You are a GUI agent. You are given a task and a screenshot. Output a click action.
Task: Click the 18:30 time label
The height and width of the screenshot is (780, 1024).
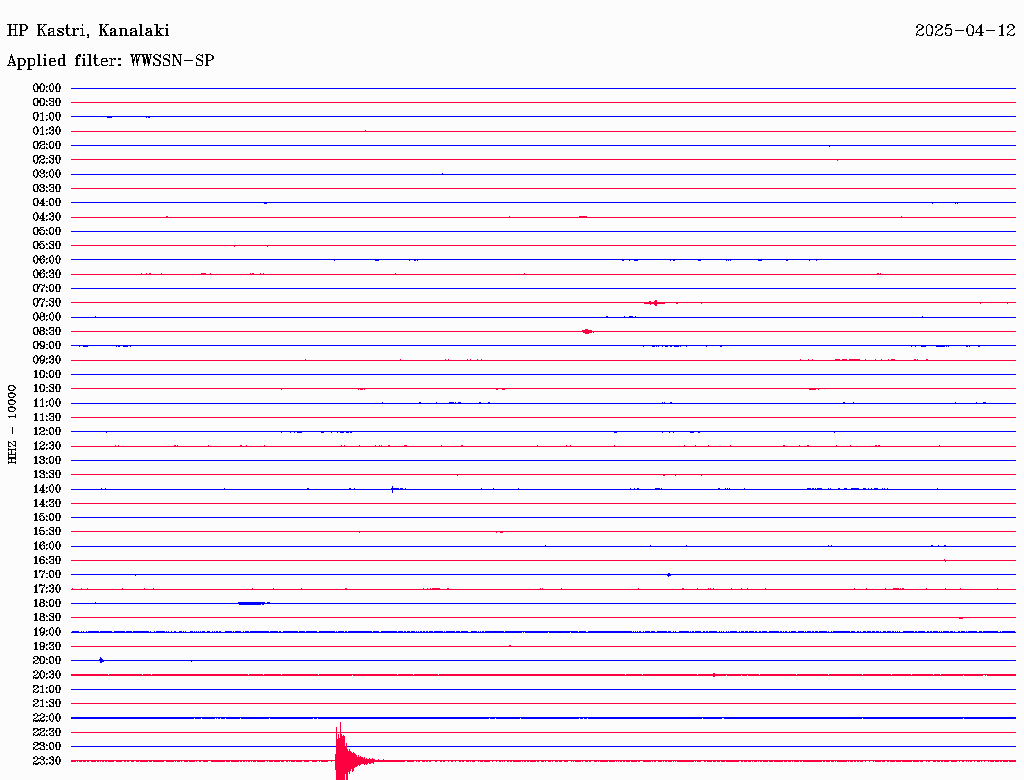tap(47, 618)
